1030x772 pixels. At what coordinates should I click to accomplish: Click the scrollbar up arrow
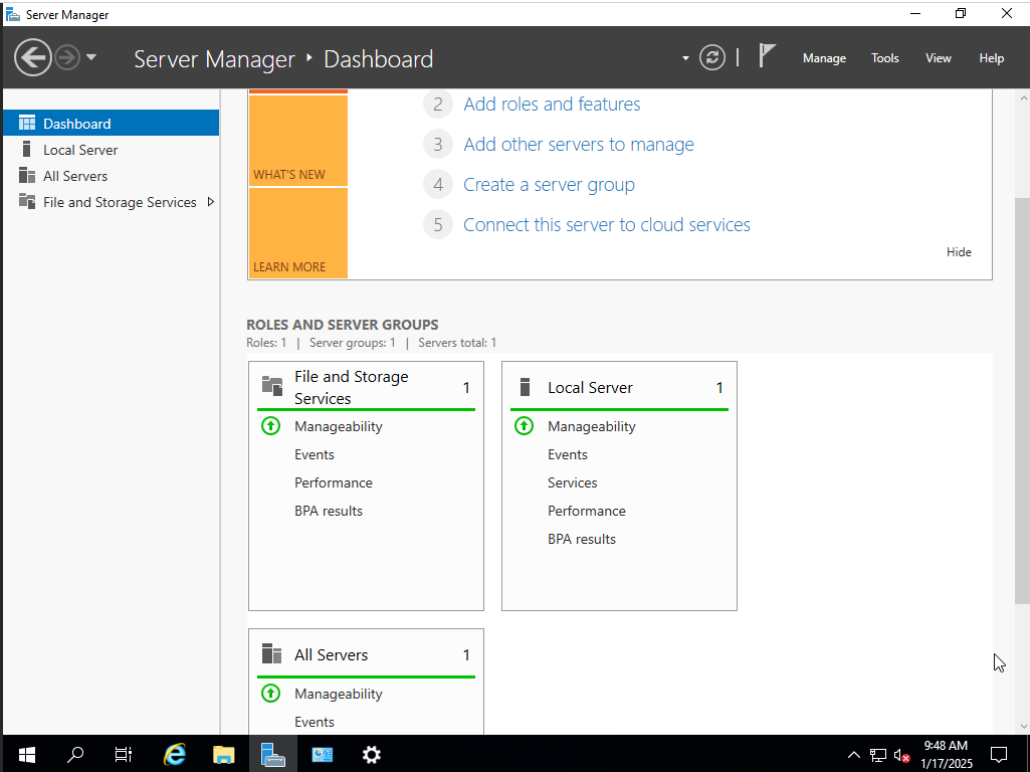(x=1023, y=99)
